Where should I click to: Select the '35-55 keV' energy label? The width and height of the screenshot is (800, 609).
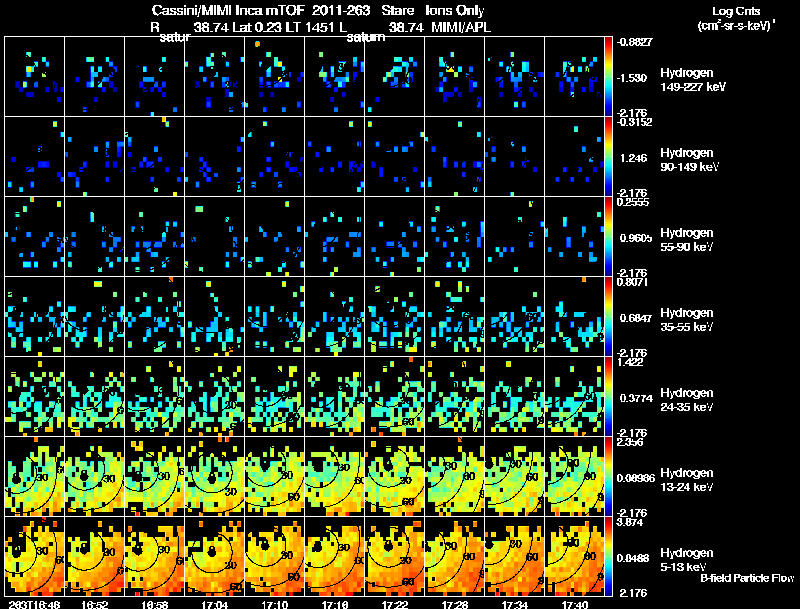[686, 327]
